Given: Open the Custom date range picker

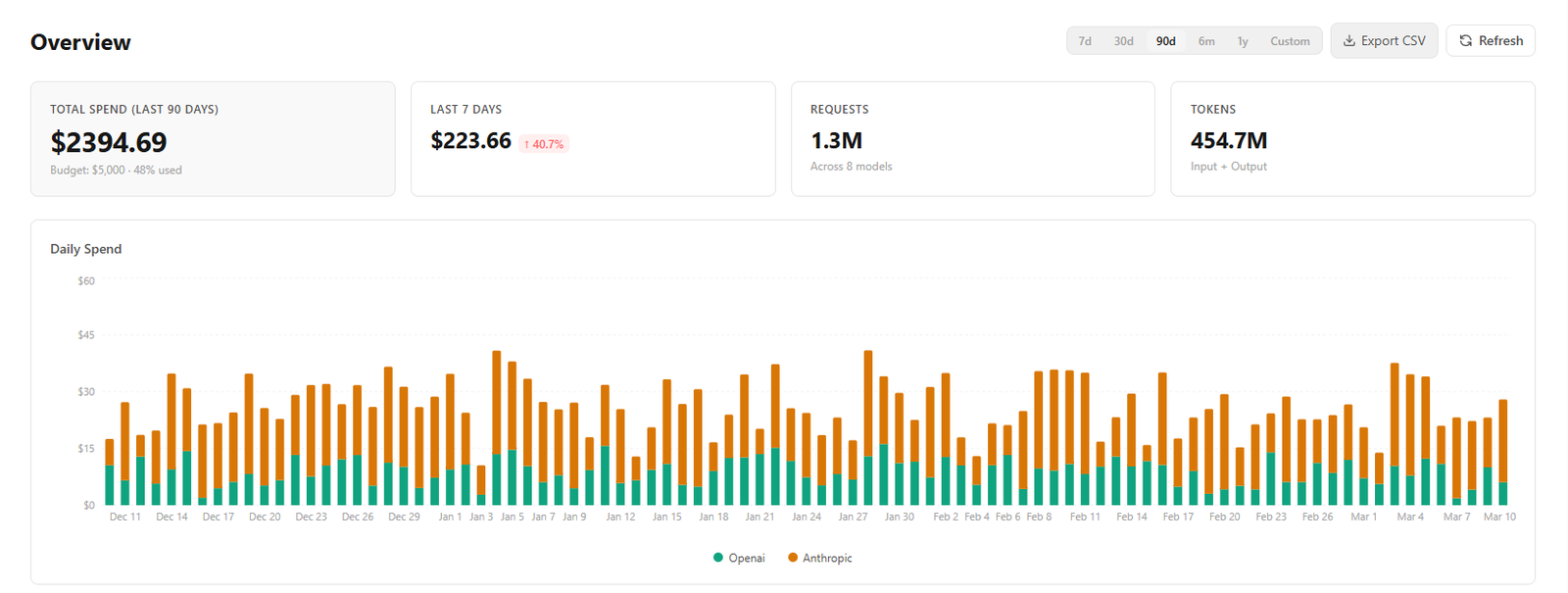Looking at the screenshot, I should [x=1290, y=41].
